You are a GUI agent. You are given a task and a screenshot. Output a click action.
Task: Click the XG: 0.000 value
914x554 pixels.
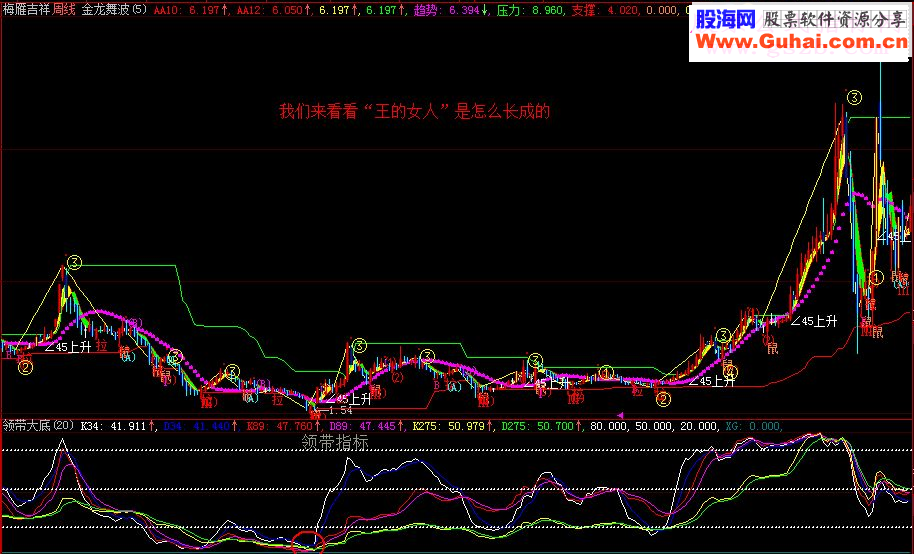[754, 426]
